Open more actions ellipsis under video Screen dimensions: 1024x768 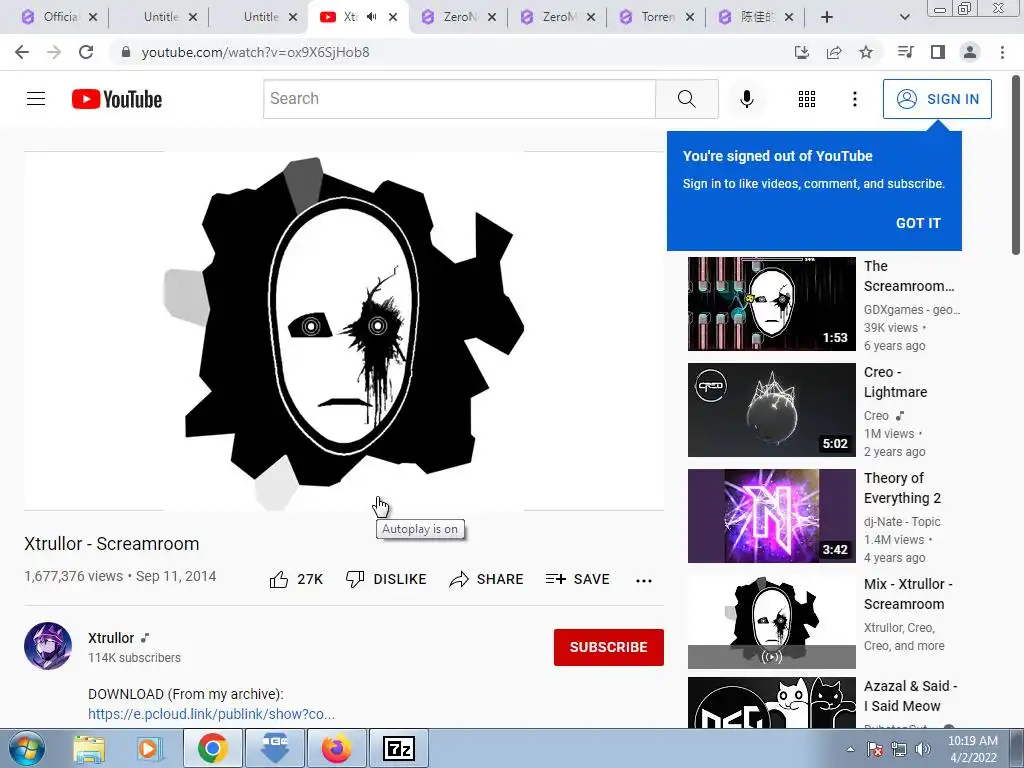[x=644, y=580]
